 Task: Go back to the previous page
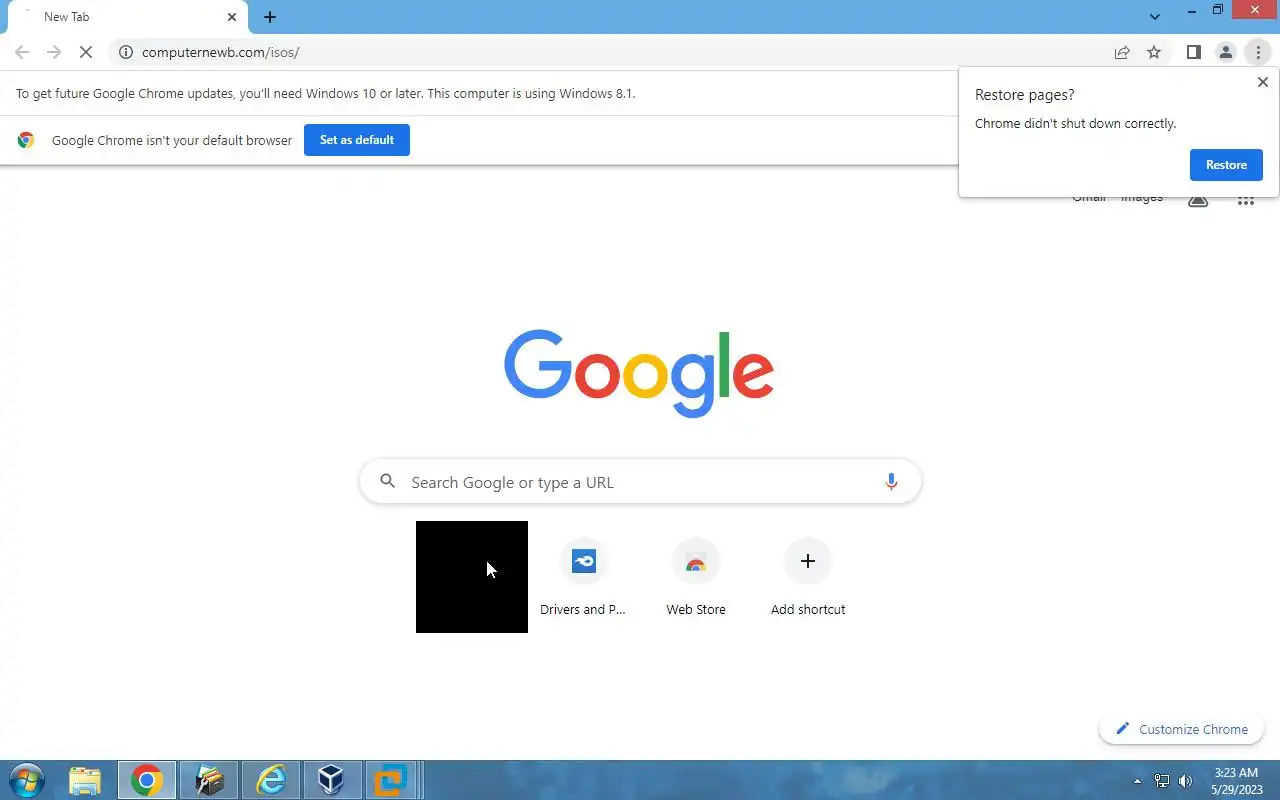click(x=22, y=52)
